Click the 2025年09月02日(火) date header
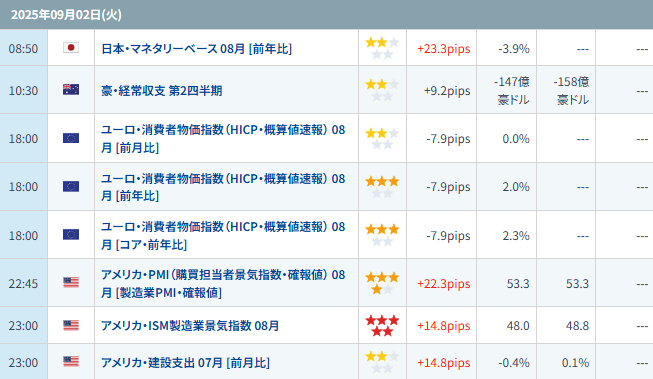The image size is (653, 379). point(66,15)
